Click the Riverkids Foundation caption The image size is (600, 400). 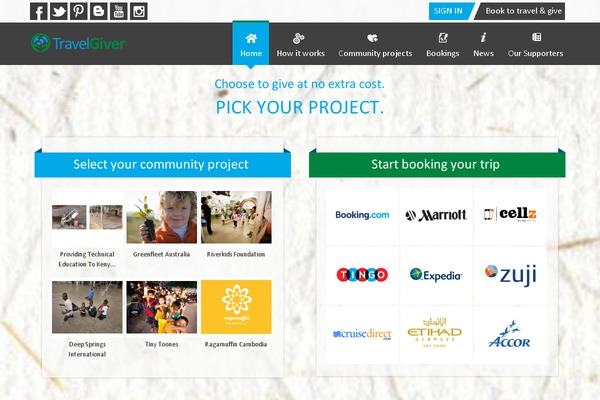coord(236,254)
